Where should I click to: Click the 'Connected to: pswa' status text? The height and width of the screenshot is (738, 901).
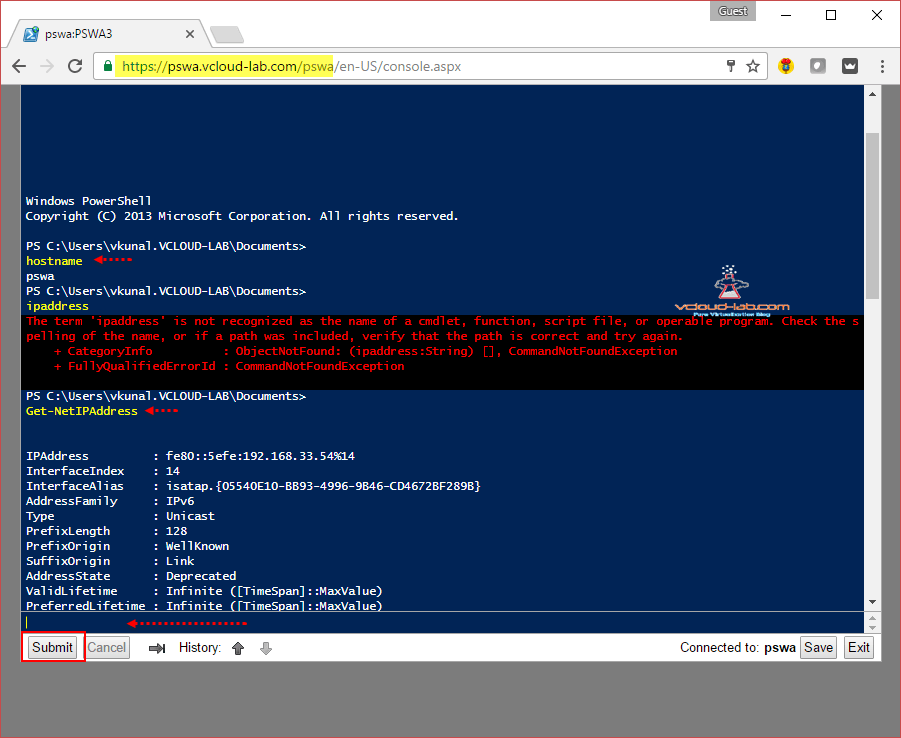(x=738, y=648)
